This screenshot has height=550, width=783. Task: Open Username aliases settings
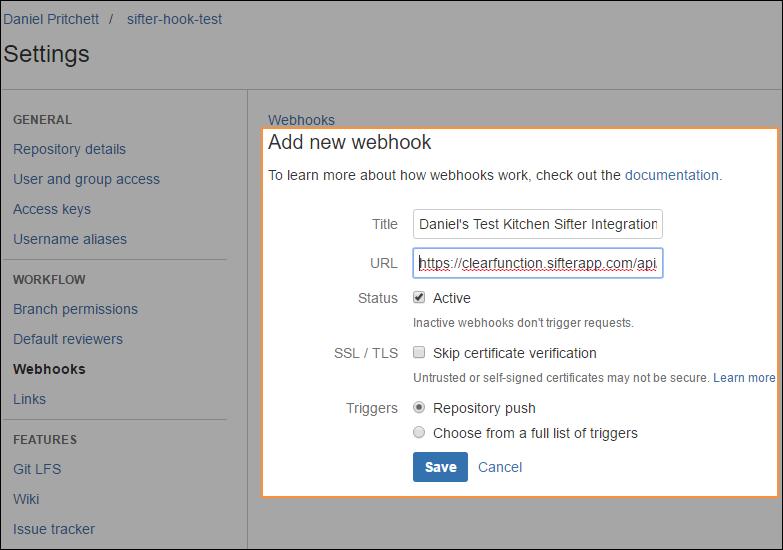pyautogui.click(x=70, y=239)
